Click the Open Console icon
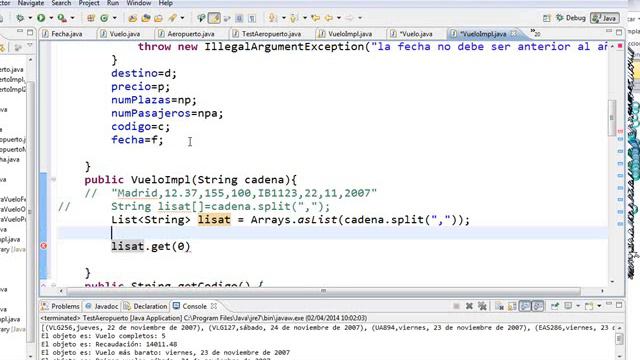The height and width of the screenshot is (360, 640). click(x=589, y=306)
